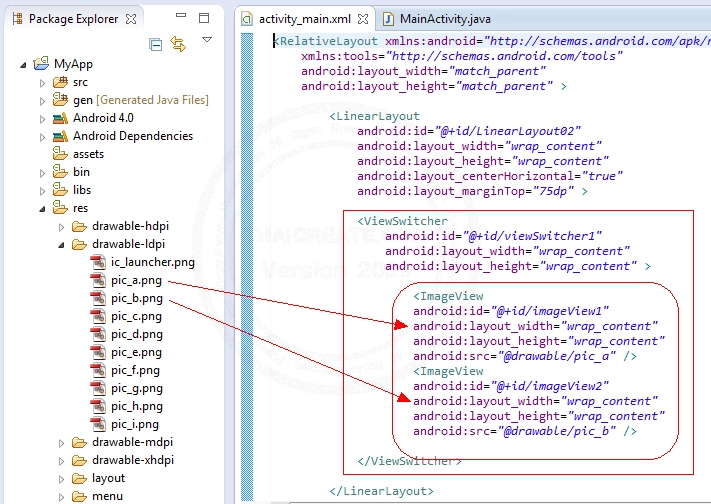Viewport: 711px width, 504px height.
Task: Close the Package Explorer tab
Action: [x=131, y=19]
